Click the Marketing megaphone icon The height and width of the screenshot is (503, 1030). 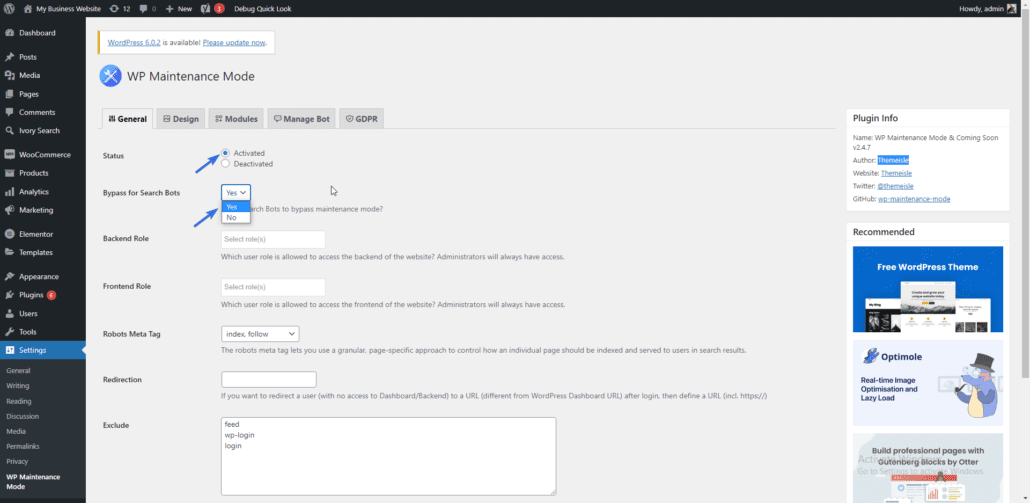(10, 210)
